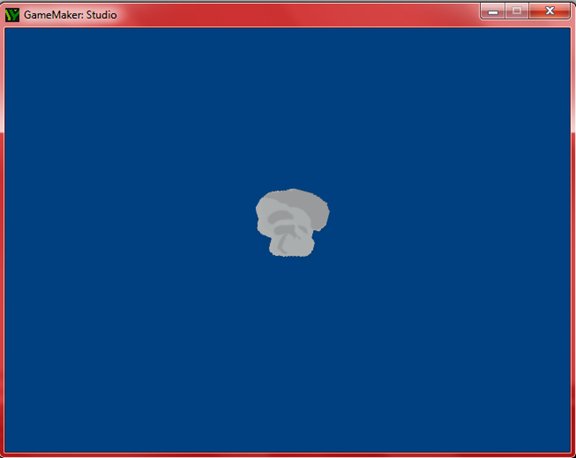The width and height of the screenshot is (576, 458).
Task: Close the GameMaker: Studio window
Action: pyautogui.click(x=550, y=11)
